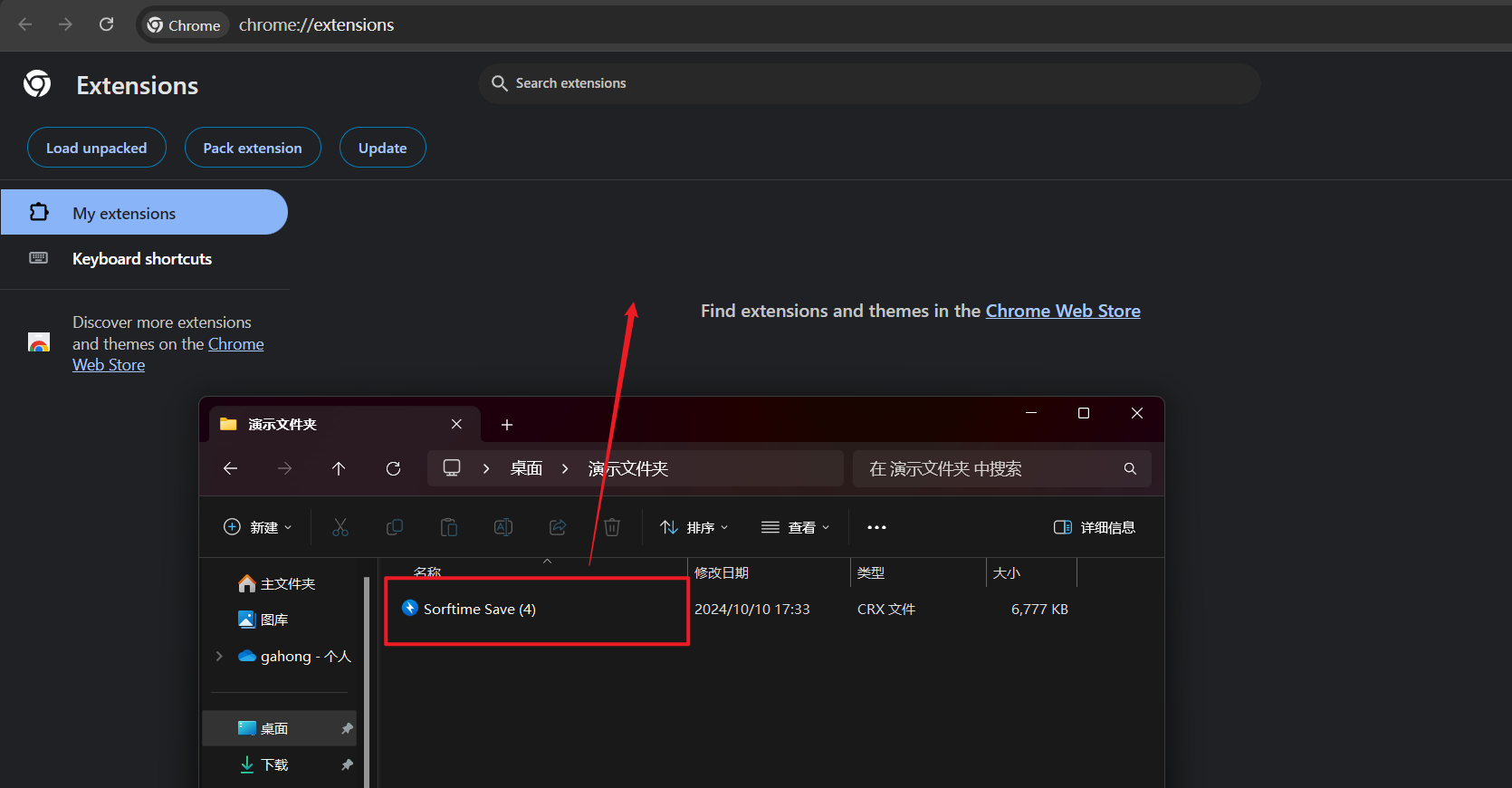Screen dimensions: 1512x788
Task: Sort by the 修改日期 column header
Action: coord(768,572)
